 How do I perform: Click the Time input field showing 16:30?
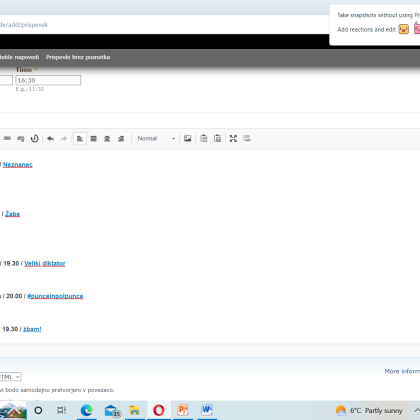pyautogui.click(x=48, y=80)
